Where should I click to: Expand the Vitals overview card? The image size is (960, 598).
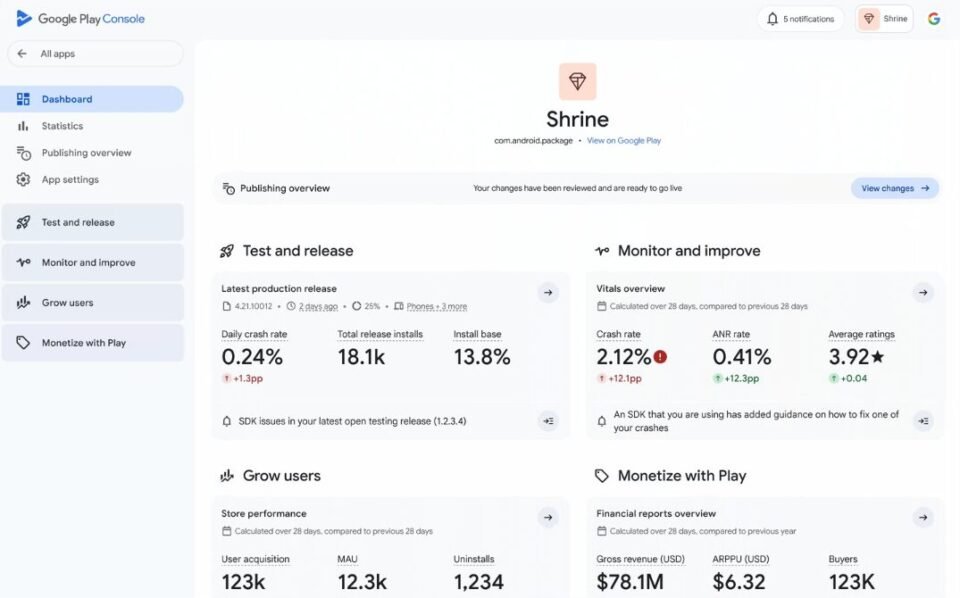coord(923,292)
